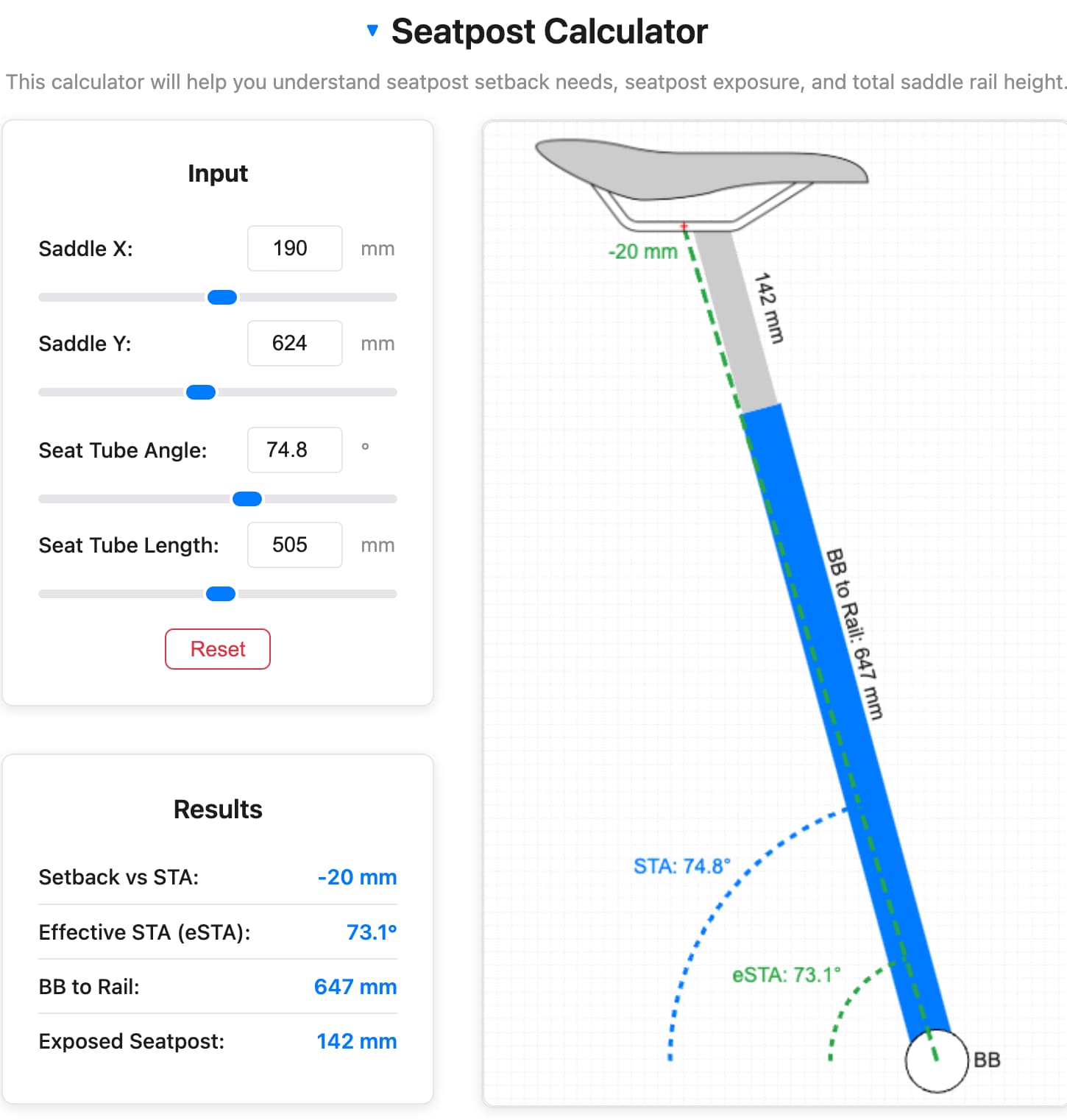Select the Seat Tube Length input field
This screenshot has height=1120, width=1067.
(294, 545)
